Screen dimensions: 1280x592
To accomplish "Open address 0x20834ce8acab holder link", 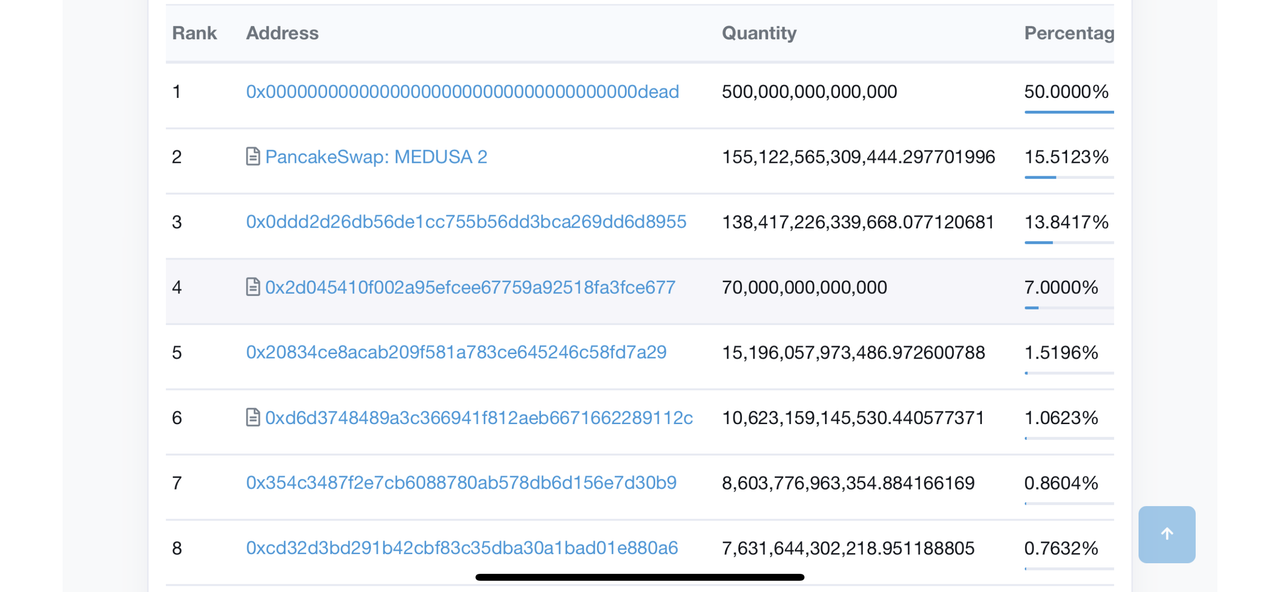I will tap(456, 353).
